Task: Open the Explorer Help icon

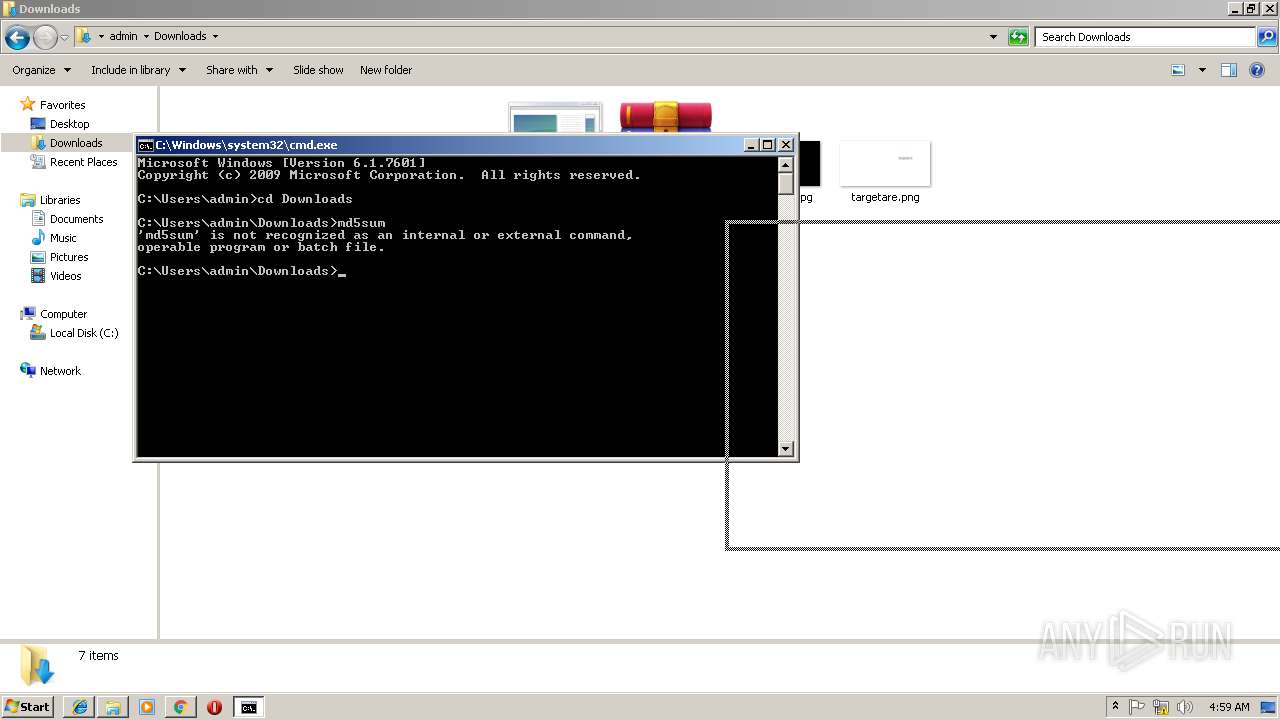Action: [1257, 70]
